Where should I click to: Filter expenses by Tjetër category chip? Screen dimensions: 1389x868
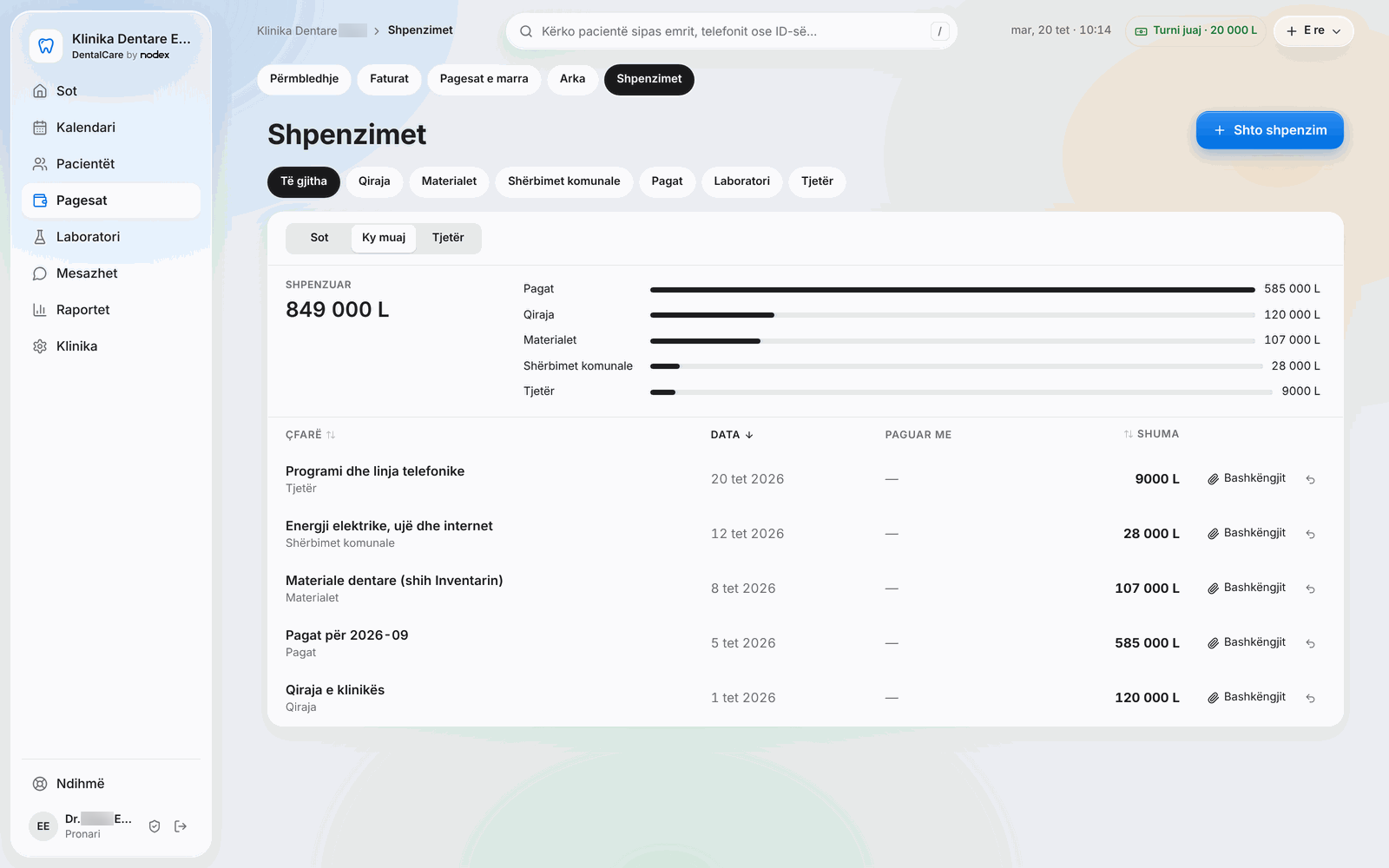click(817, 181)
